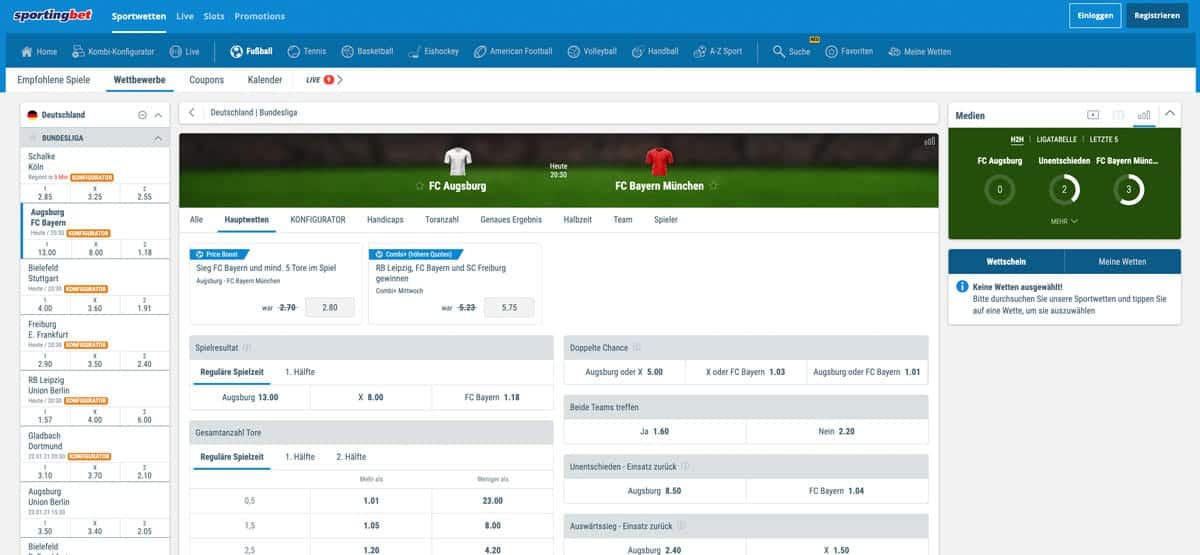This screenshot has height=555, width=1200.
Task: Open the Live section in sports bar
Action: [184, 51]
